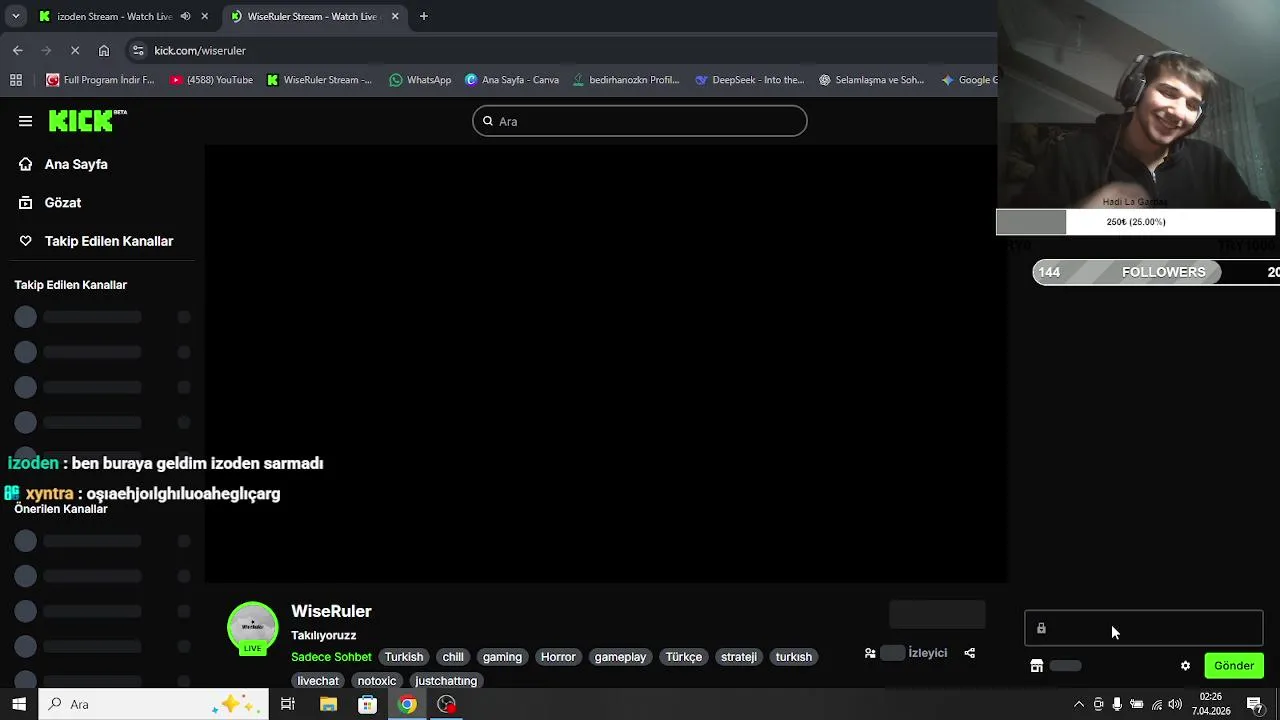Screen dimensions: 1280x720
Task: Click the Windows taskbar Ara search box
Action: [154, 704]
